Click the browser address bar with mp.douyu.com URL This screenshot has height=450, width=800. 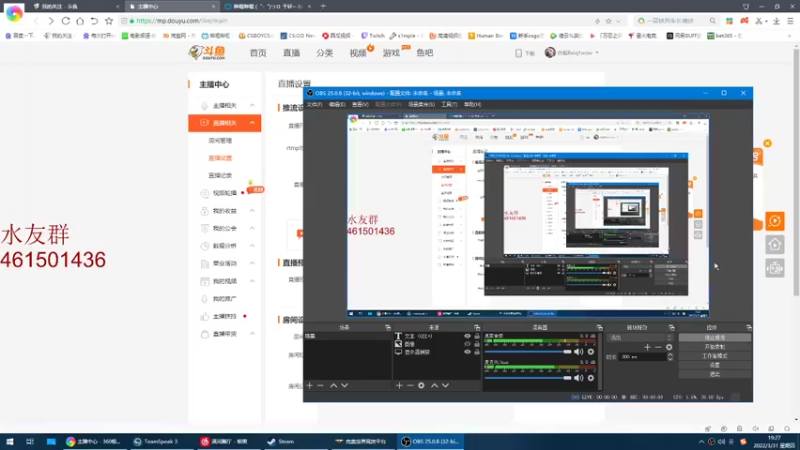point(357,21)
